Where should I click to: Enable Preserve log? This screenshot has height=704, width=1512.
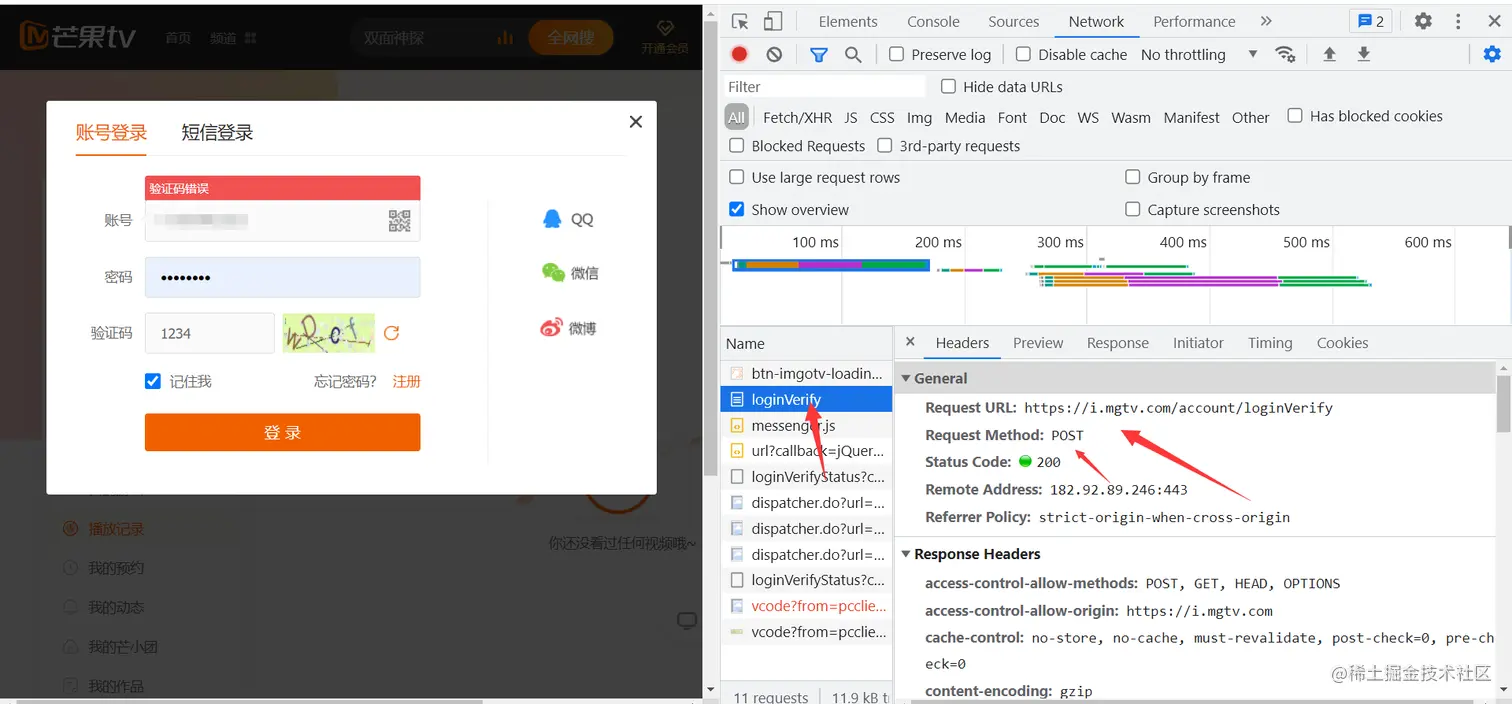point(897,54)
